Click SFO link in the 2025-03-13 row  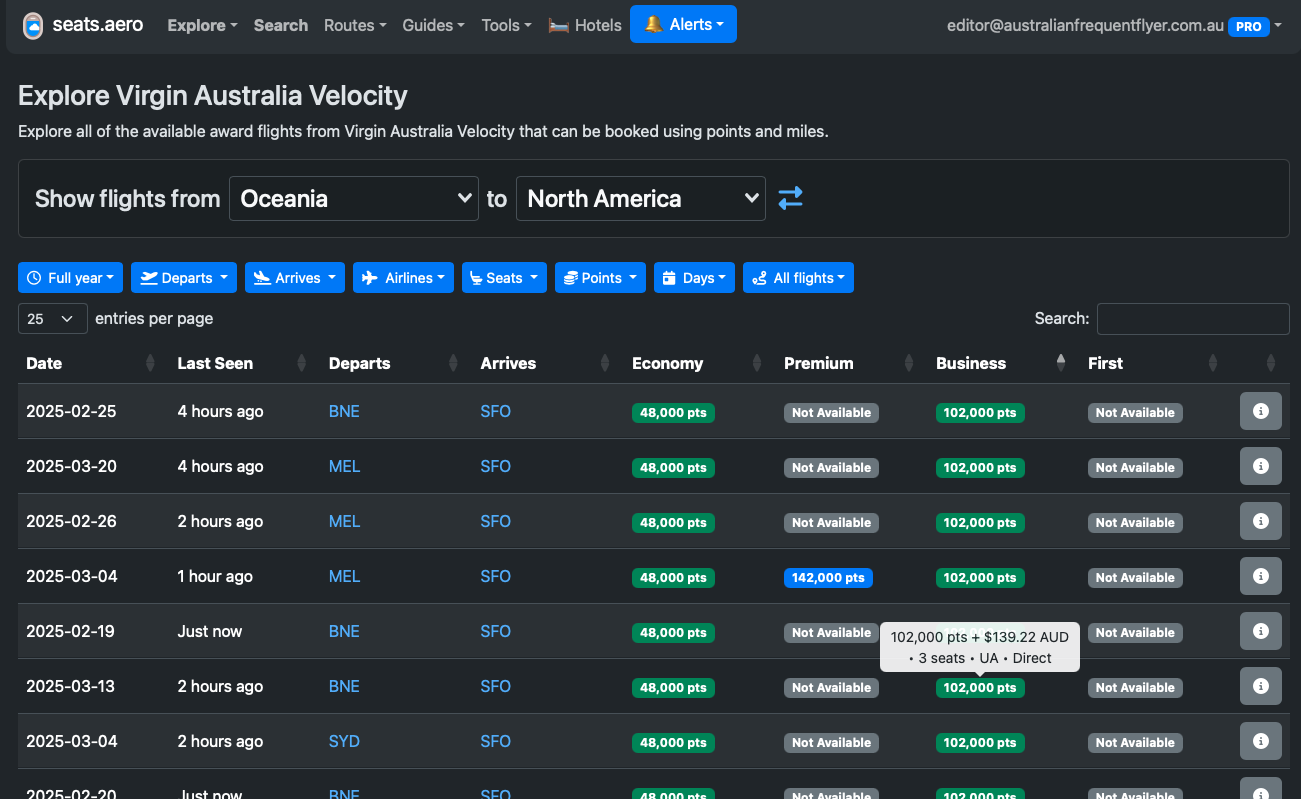(496, 686)
